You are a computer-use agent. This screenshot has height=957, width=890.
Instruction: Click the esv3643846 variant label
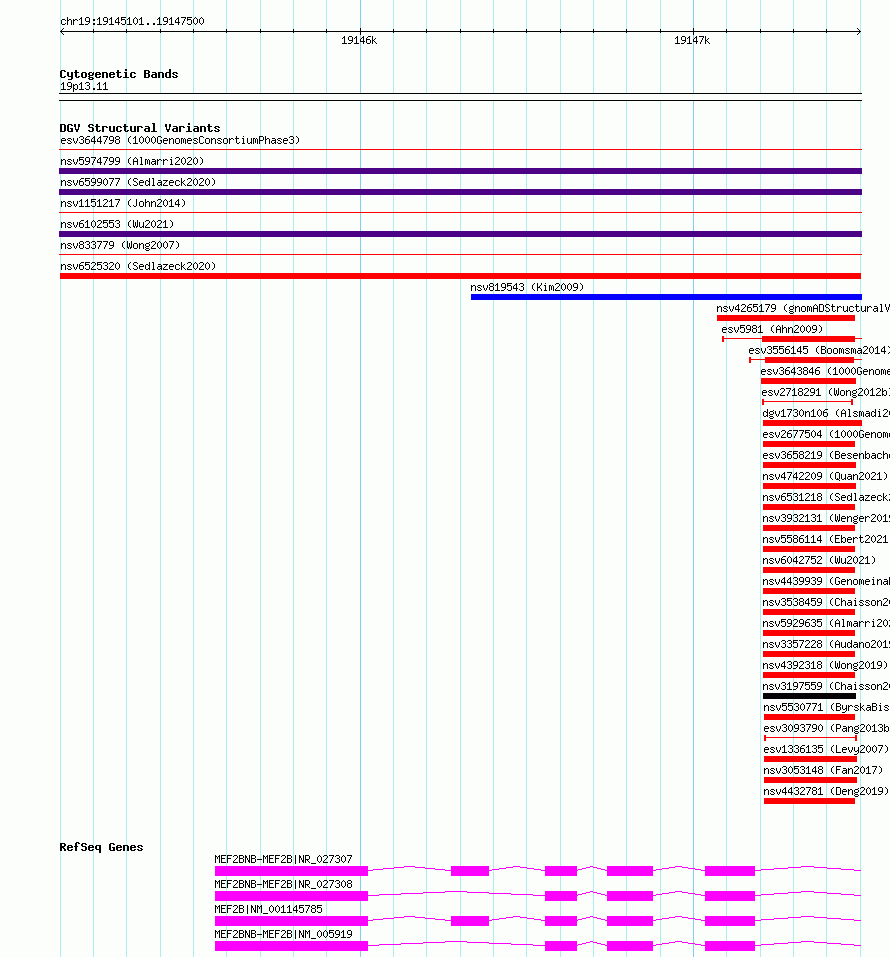tap(825, 371)
